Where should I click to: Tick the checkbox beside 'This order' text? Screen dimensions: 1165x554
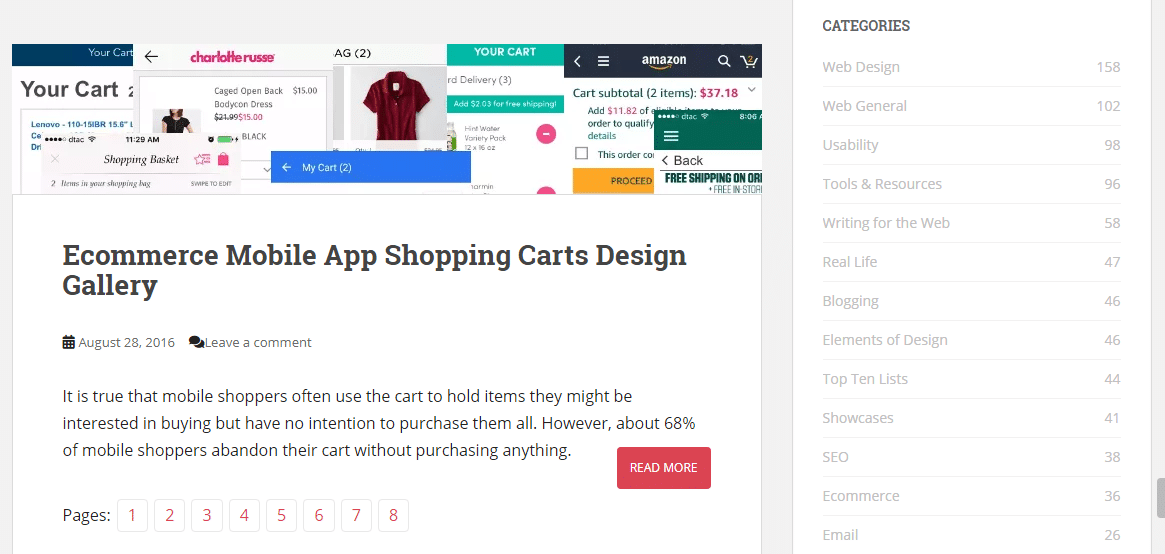tap(581, 154)
